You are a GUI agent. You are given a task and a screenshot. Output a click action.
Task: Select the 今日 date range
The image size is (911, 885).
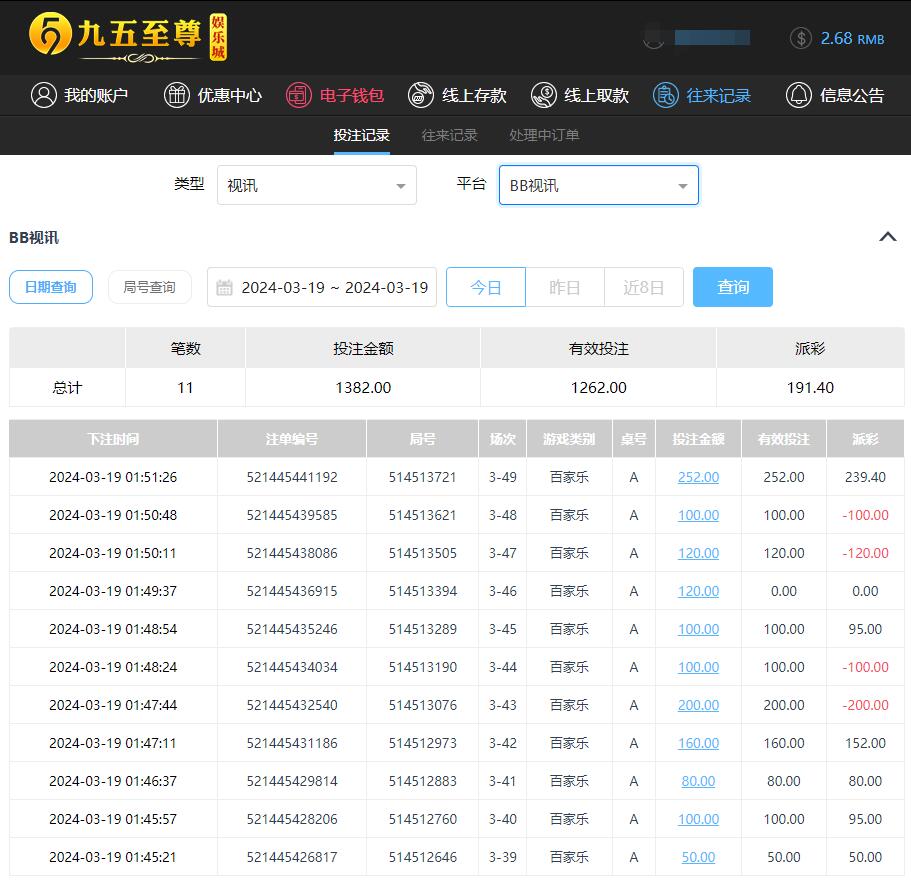tap(486, 287)
